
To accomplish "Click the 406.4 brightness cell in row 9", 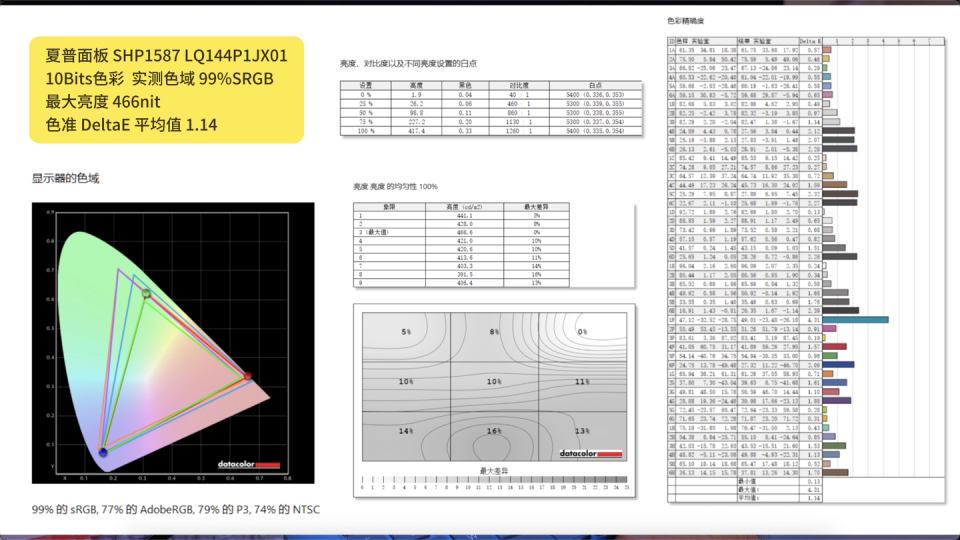I will (464, 283).
